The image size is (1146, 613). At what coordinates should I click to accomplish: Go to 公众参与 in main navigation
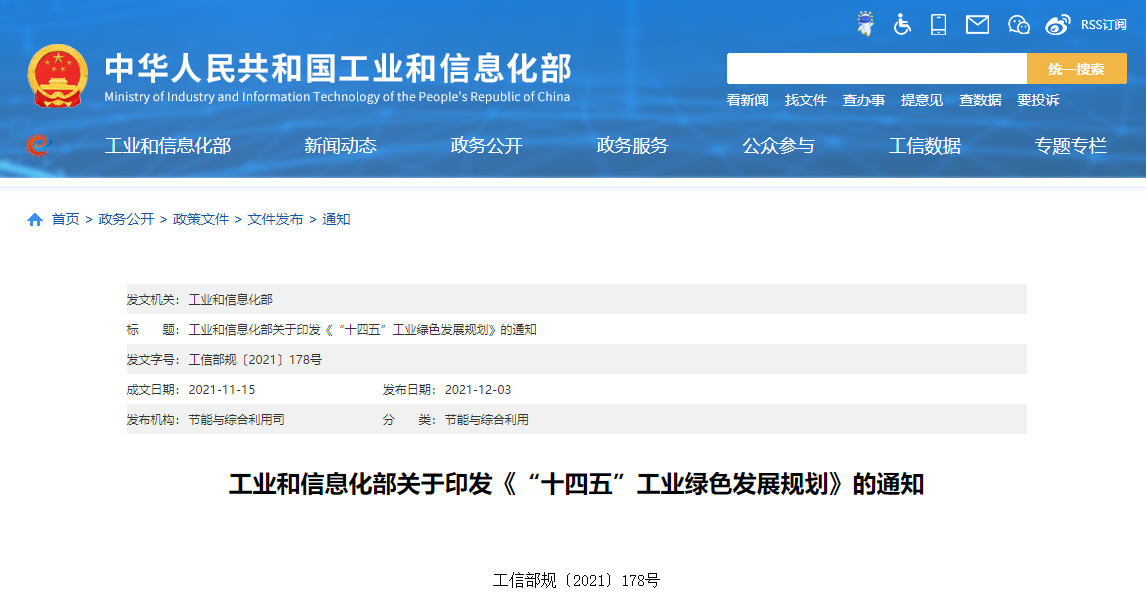(x=778, y=146)
